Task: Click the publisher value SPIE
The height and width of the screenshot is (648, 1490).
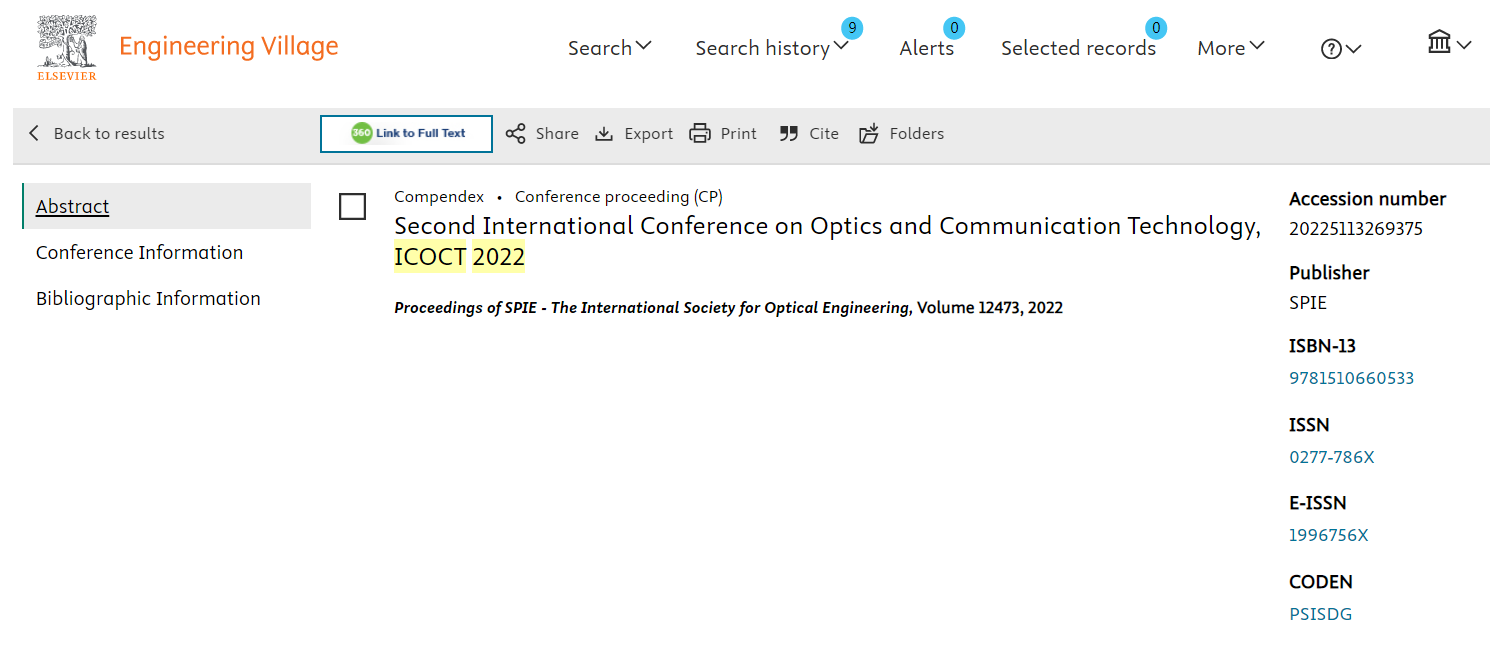Action: (1308, 302)
